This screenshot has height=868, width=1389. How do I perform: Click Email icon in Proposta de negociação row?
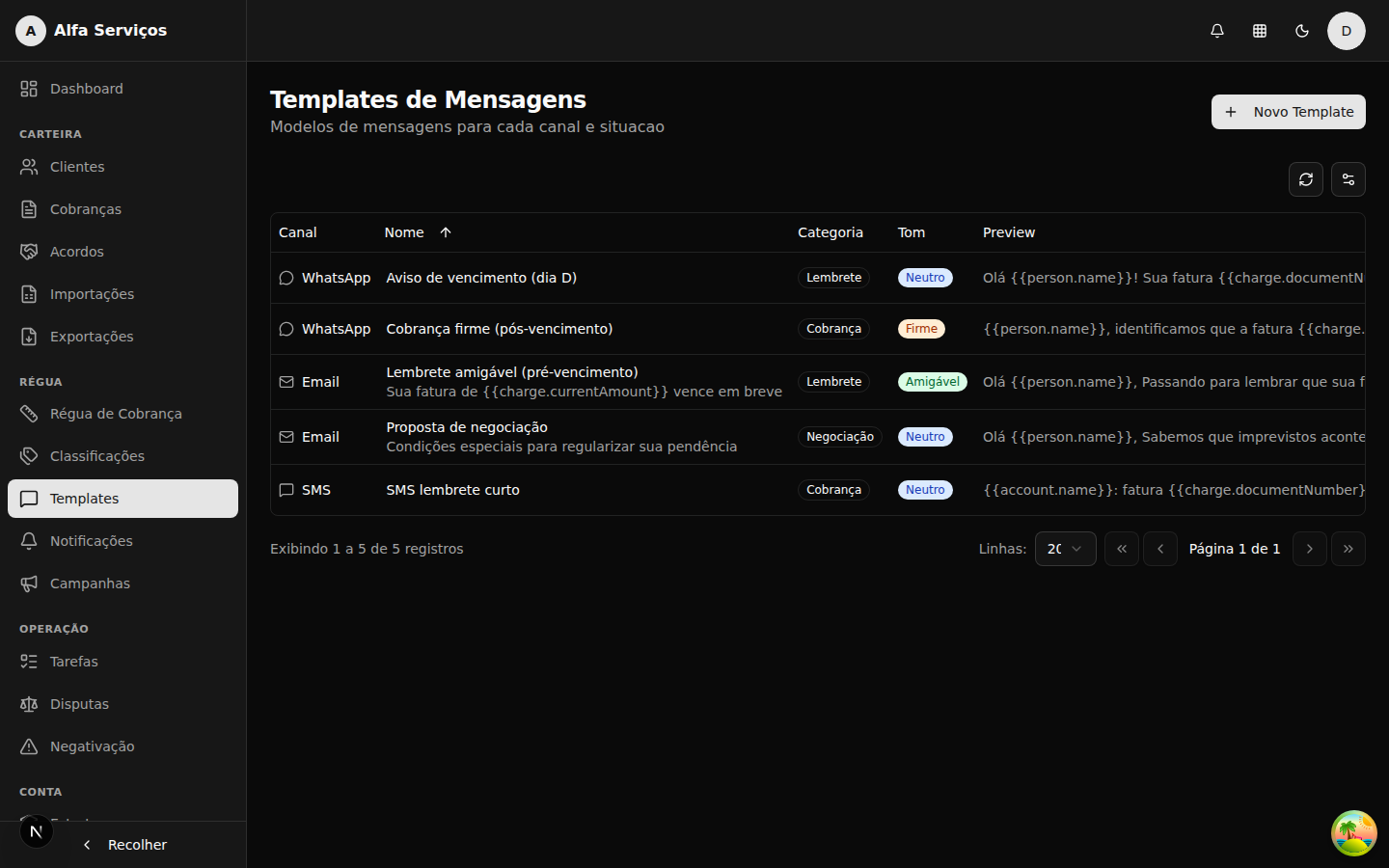click(286, 437)
